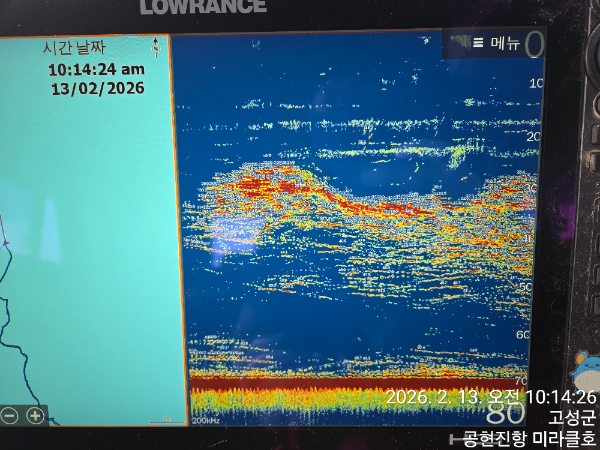Tap the red seabed band on sonar

pos(300,384)
